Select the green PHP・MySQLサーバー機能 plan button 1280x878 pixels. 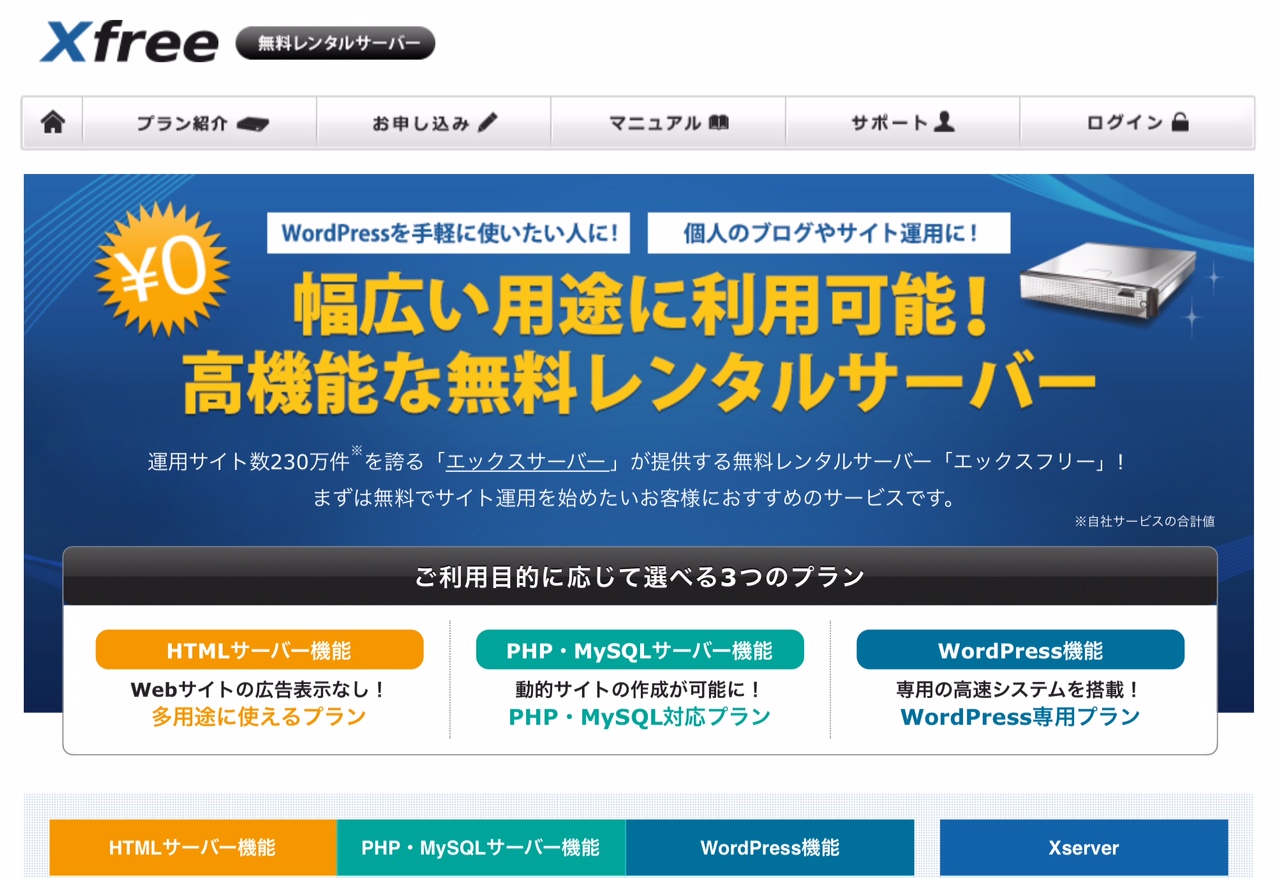(x=640, y=650)
